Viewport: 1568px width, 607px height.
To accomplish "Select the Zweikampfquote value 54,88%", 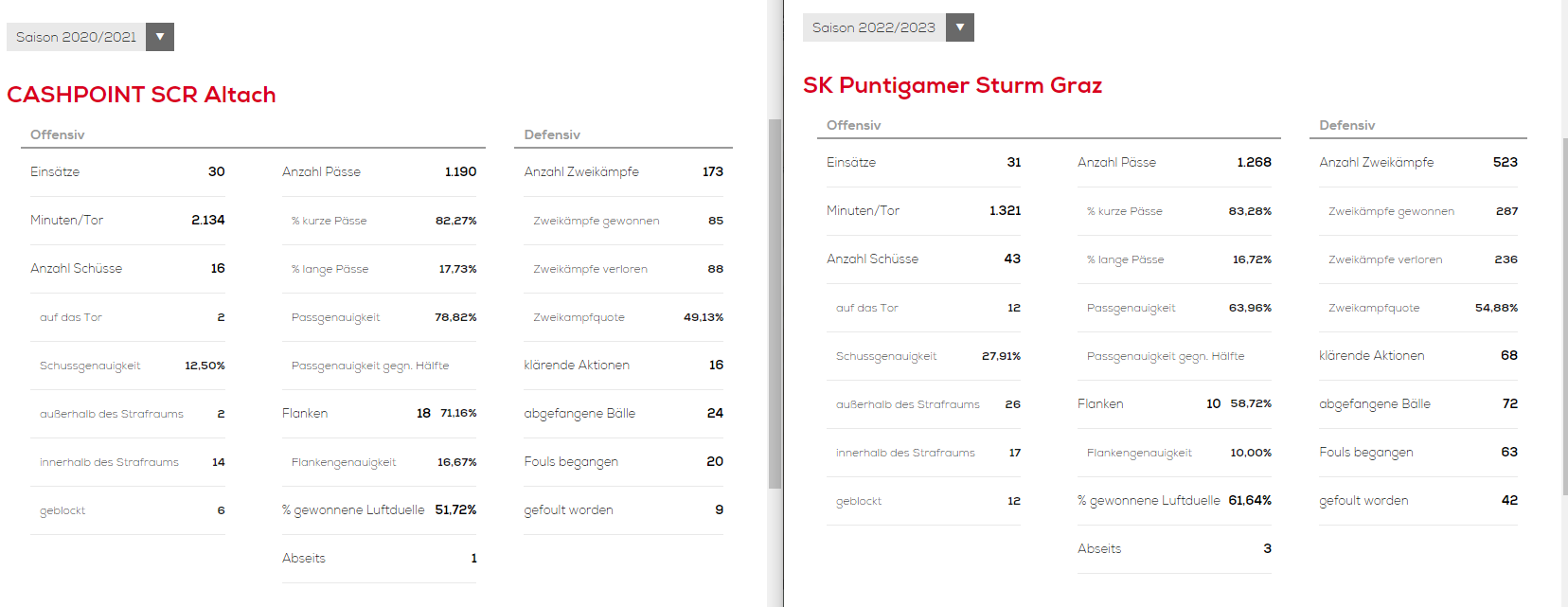I will [x=1497, y=308].
